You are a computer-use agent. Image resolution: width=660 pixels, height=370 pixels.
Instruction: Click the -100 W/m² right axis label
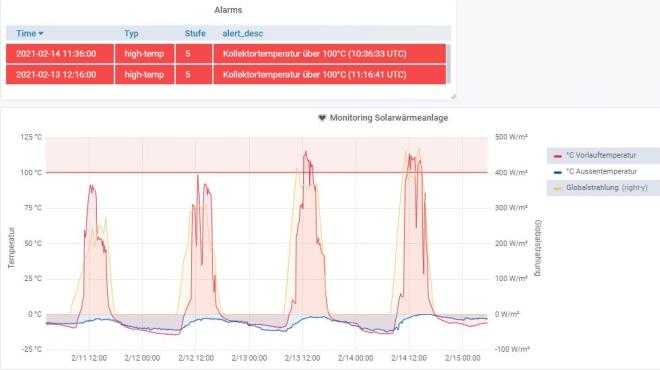point(512,349)
